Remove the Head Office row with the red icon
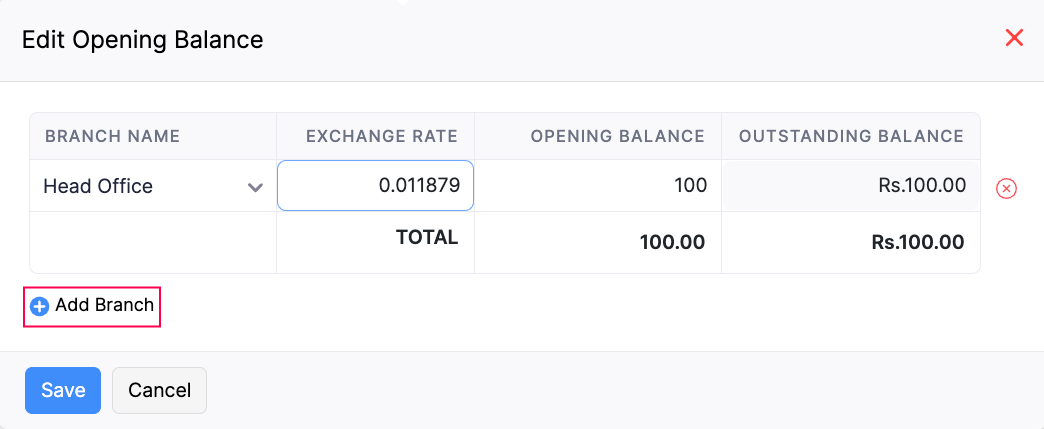1044x429 pixels. 1007,188
